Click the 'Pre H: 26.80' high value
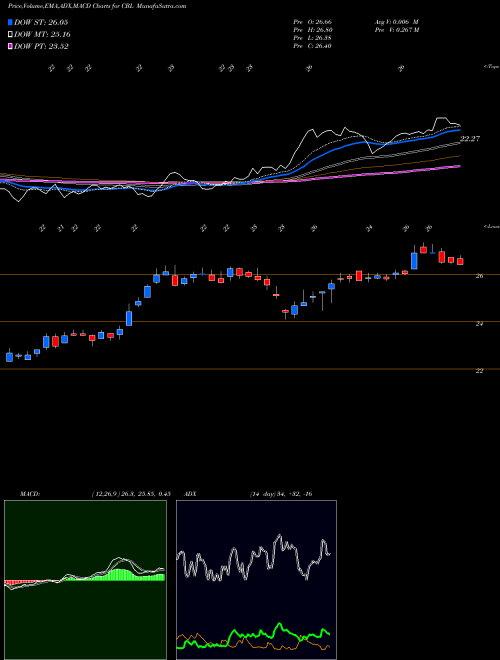Screen dimensions: 500x660 tap(313, 30)
